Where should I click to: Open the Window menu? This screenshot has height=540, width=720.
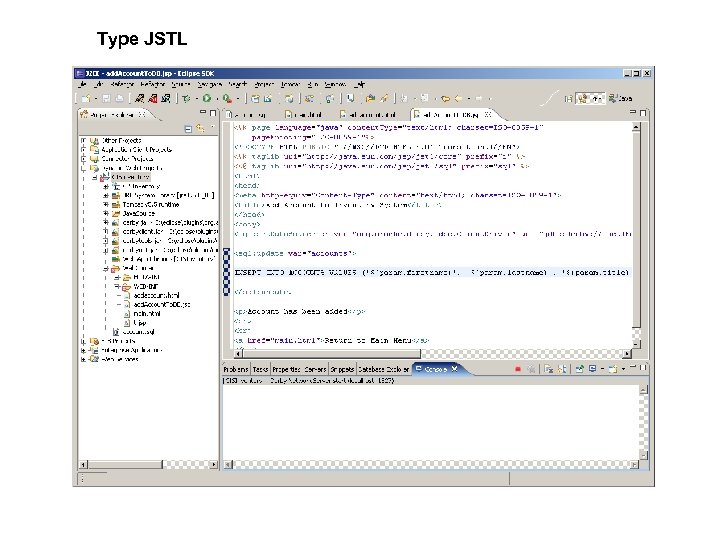tap(335, 84)
